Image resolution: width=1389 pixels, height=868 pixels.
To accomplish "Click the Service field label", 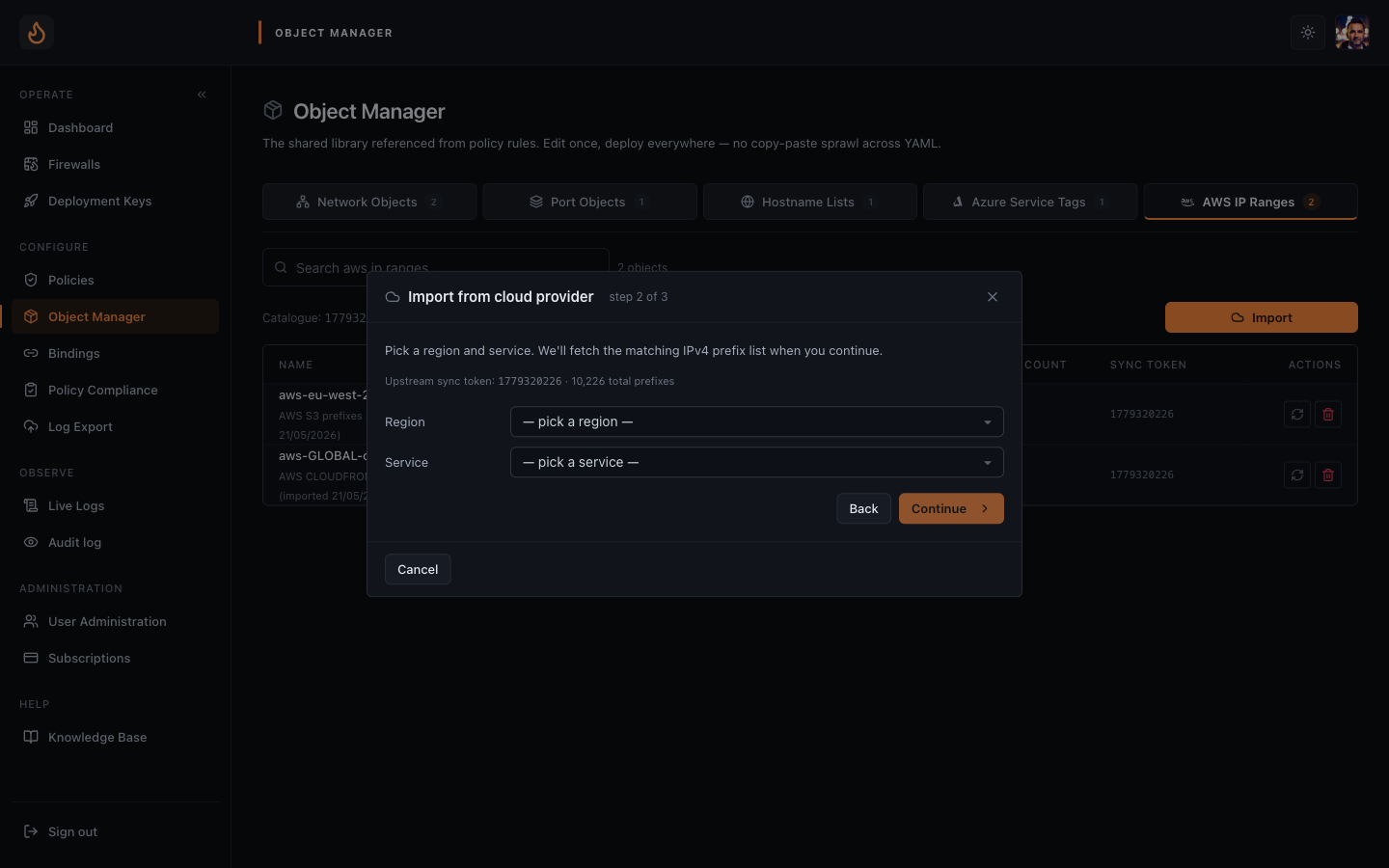I will pyautogui.click(x=406, y=462).
